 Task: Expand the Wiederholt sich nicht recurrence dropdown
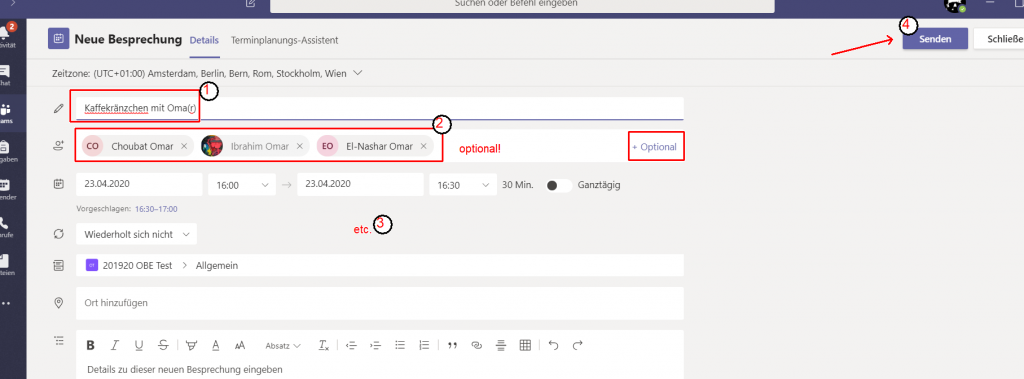136,234
